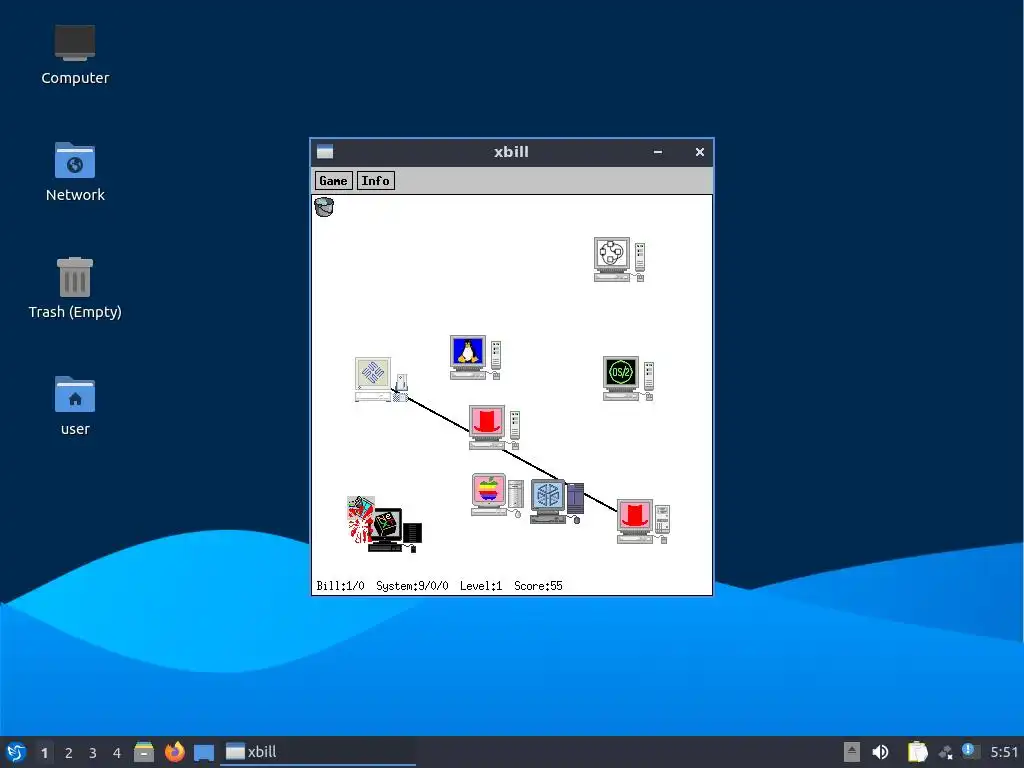
Task: Click the Linux penguin computer
Action: tap(475, 357)
